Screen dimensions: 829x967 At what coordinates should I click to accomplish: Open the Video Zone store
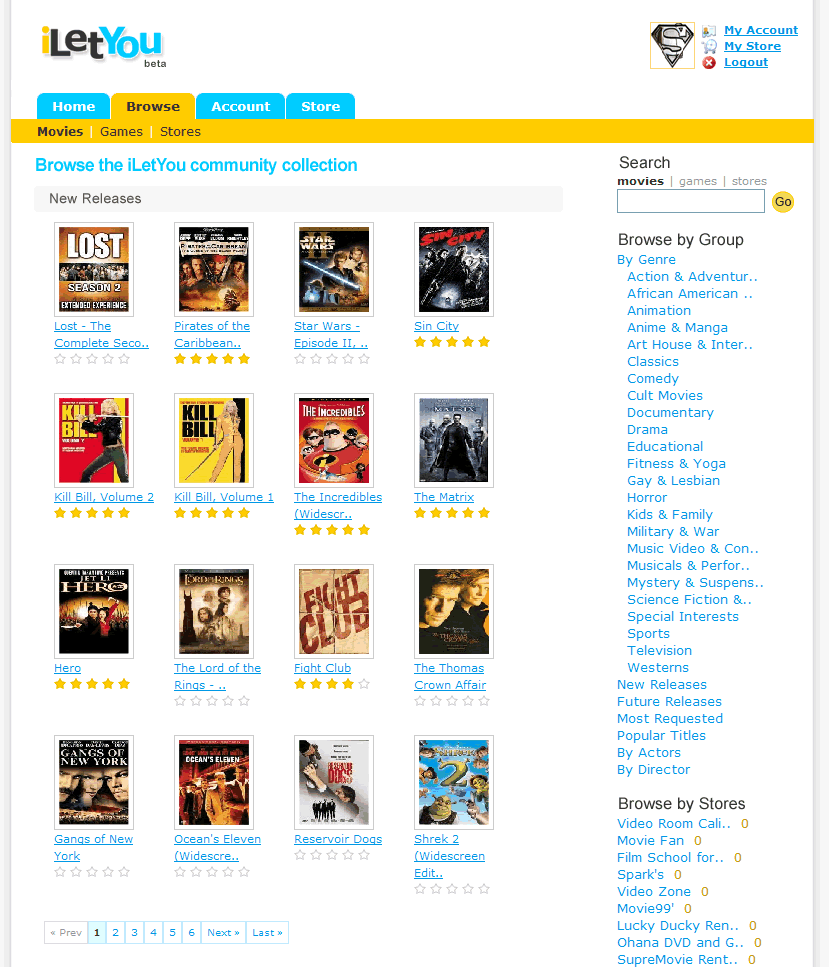654,892
